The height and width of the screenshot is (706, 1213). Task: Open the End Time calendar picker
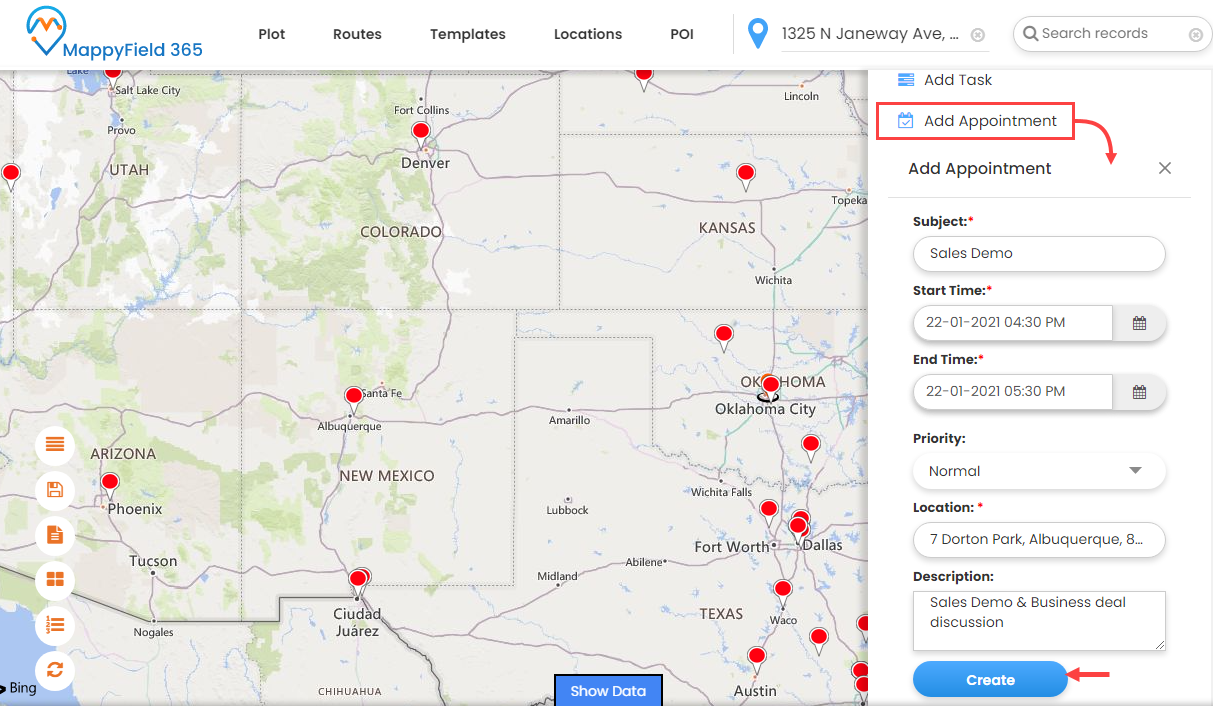pyautogui.click(x=1139, y=392)
